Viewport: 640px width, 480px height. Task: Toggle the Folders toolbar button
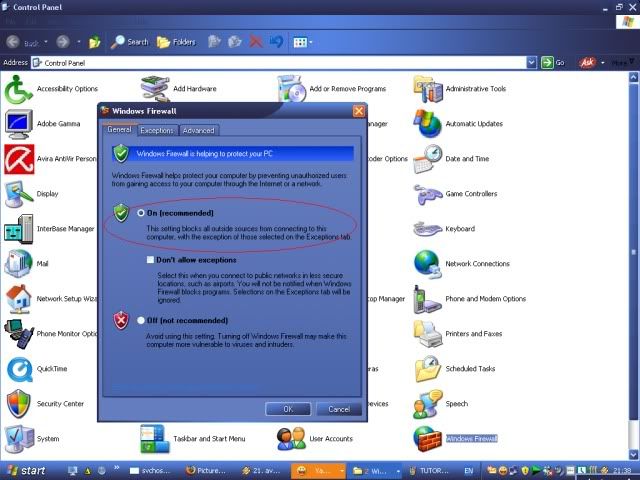click(176, 42)
